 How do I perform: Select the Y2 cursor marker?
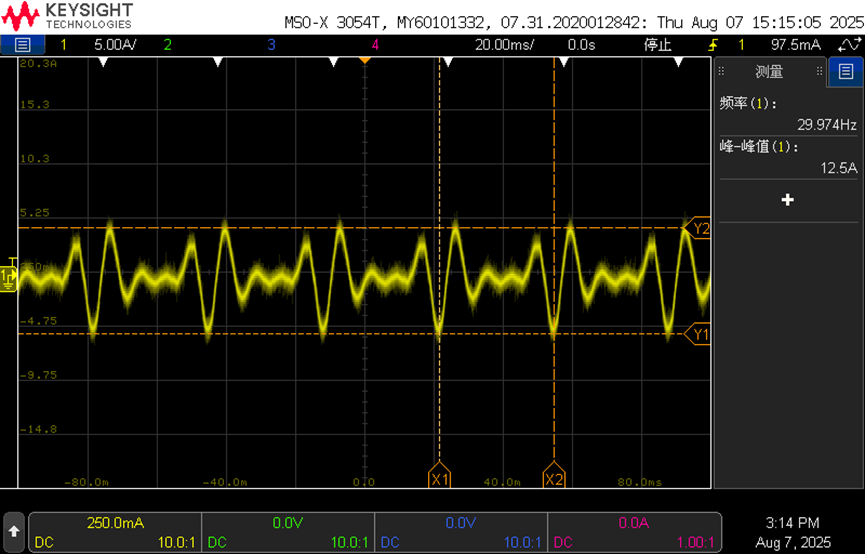697,228
